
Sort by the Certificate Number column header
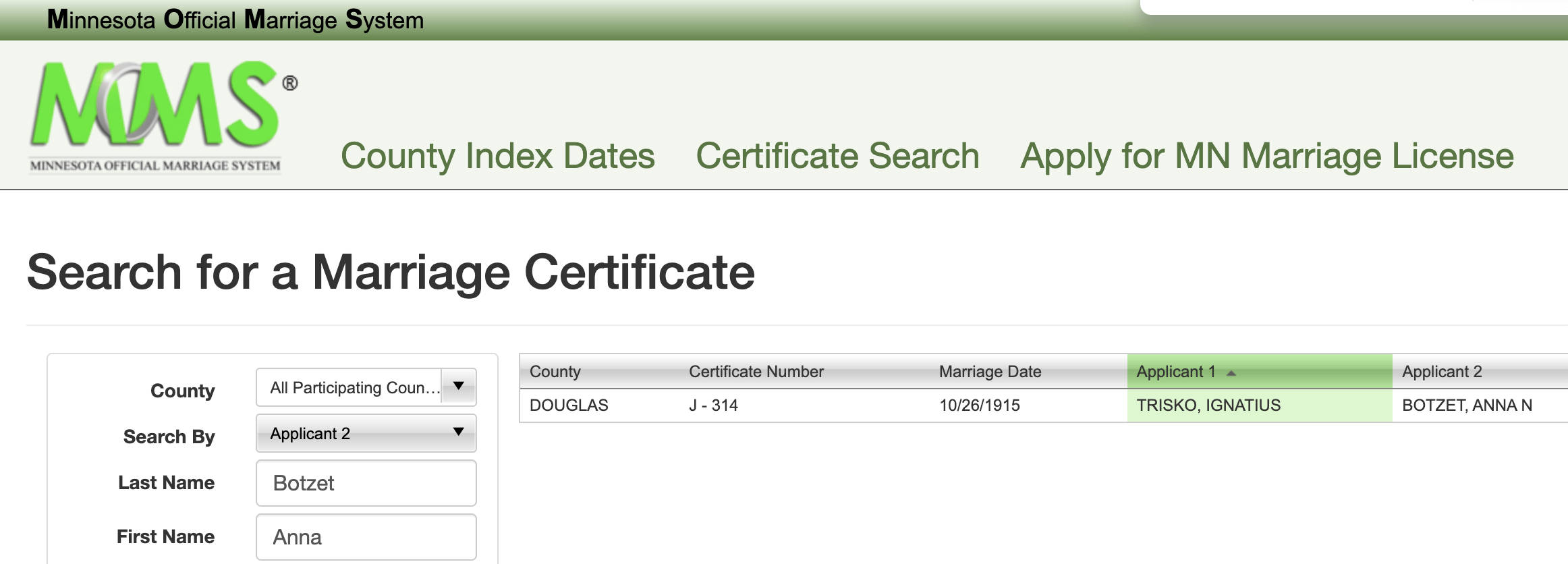coord(756,372)
